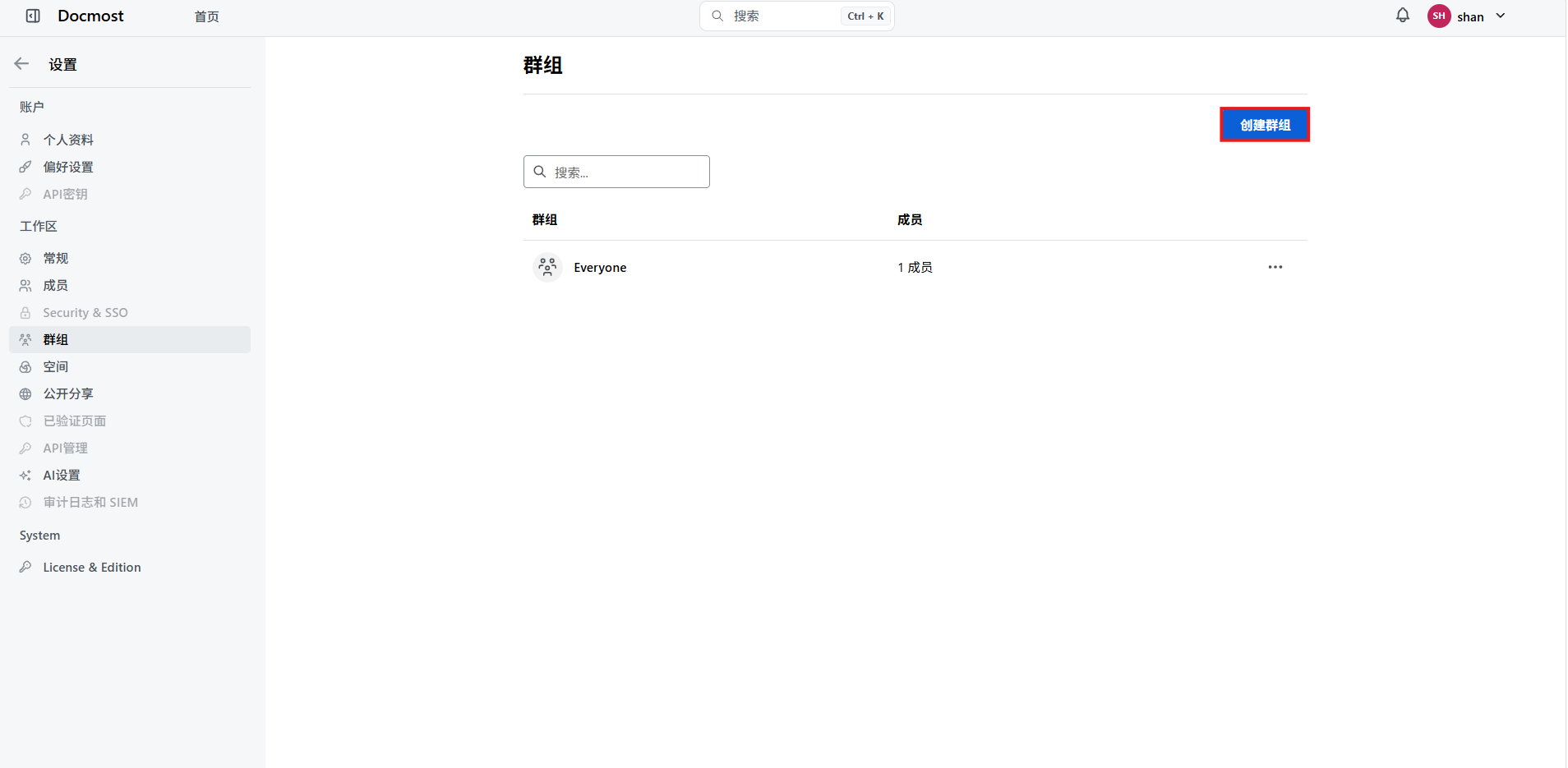The height and width of the screenshot is (768, 1568).
Task: Click the 1 成员 cell
Action: [x=915, y=267]
